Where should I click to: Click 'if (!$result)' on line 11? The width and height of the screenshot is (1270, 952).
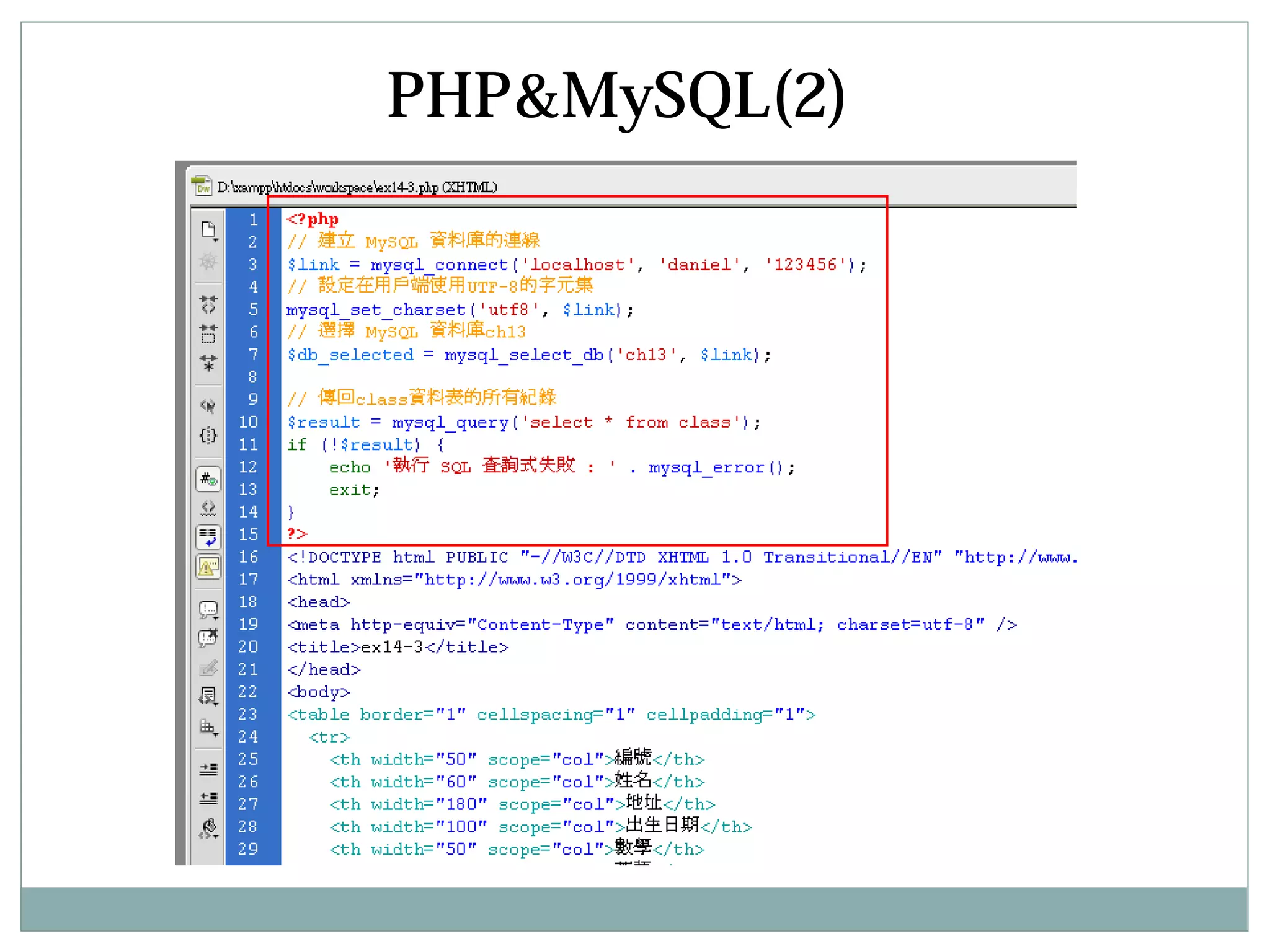point(353,445)
